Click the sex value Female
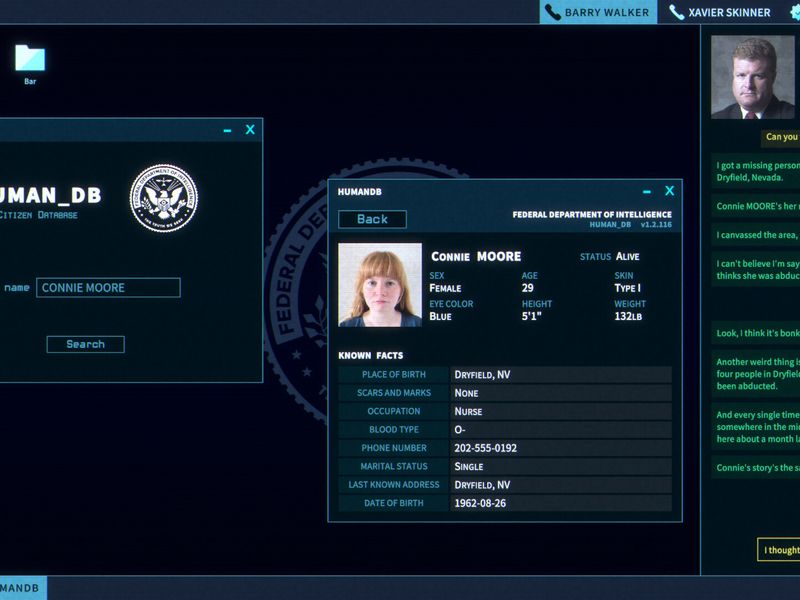The height and width of the screenshot is (600, 800). (x=445, y=288)
